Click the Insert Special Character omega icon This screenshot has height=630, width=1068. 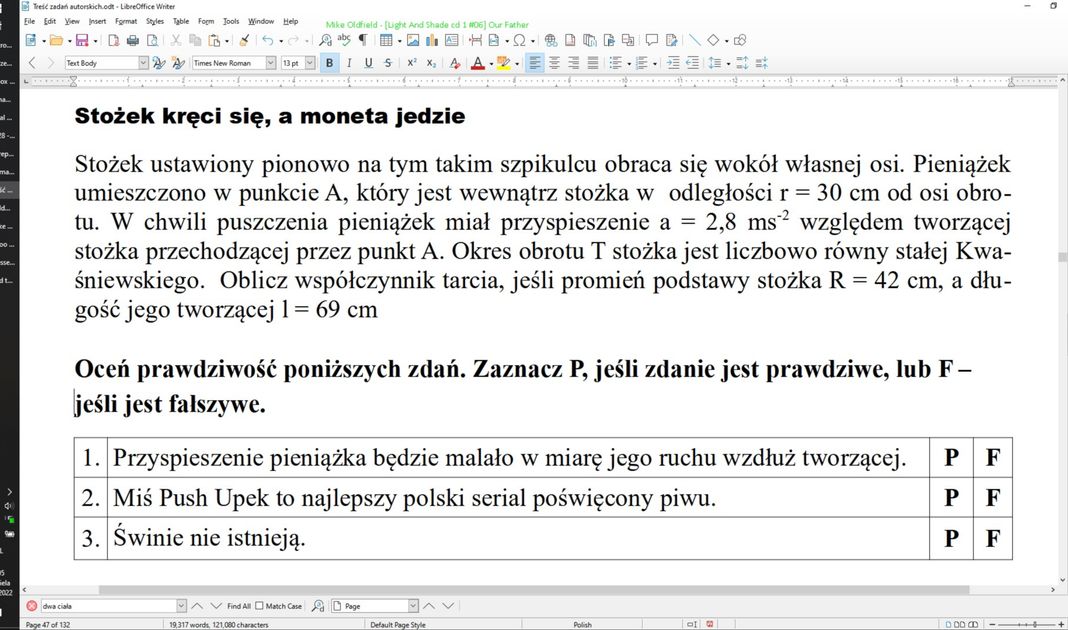519,41
